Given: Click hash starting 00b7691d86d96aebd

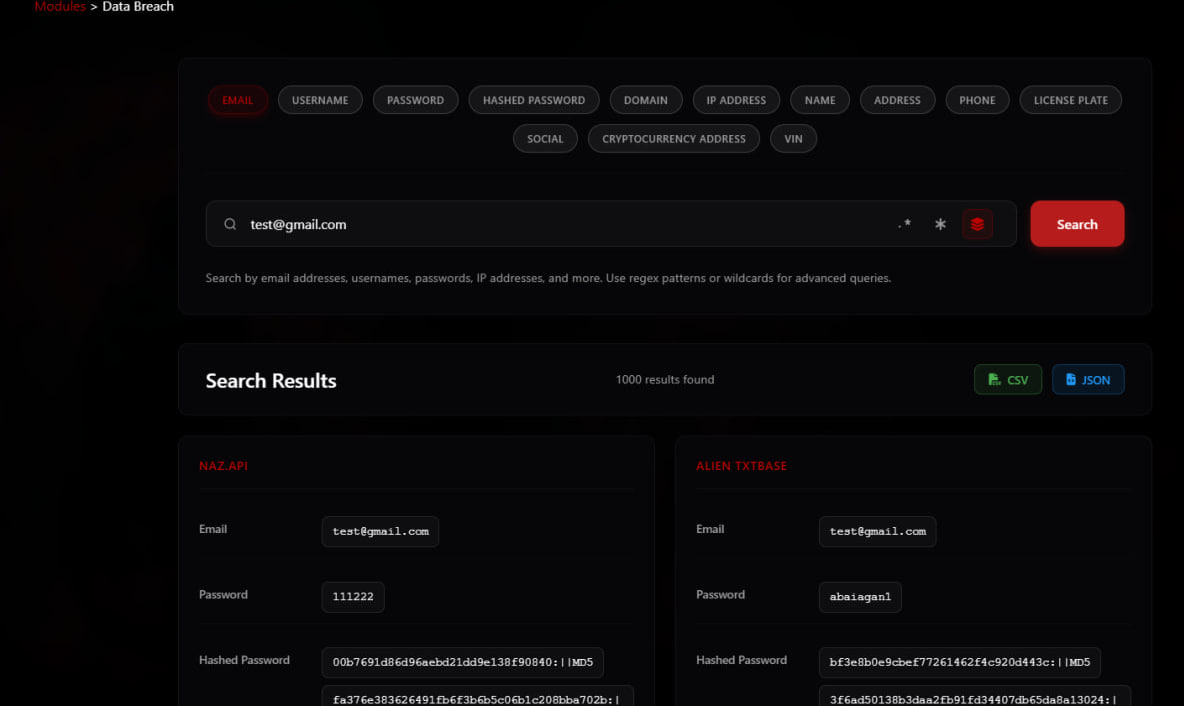Looking at the screenshot, I should 462,662.
